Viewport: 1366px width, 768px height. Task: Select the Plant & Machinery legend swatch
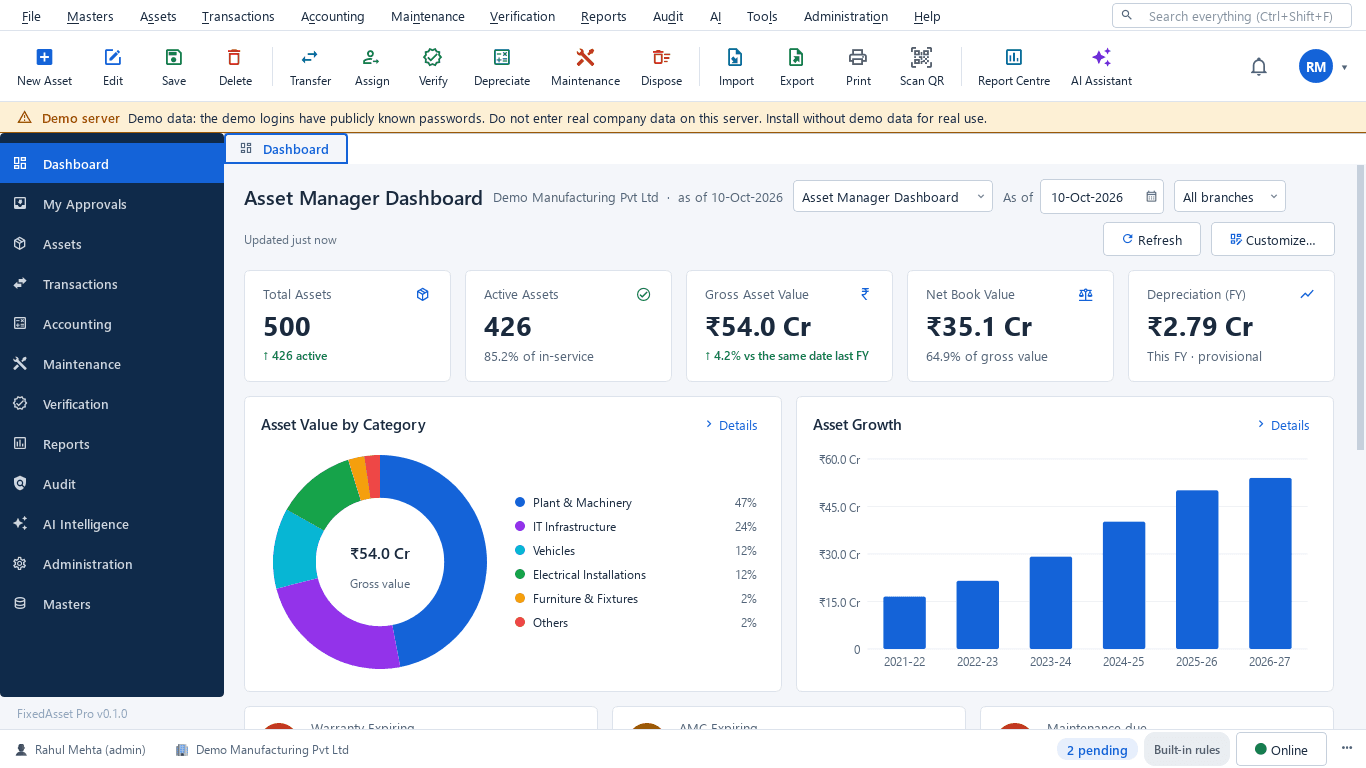click(520, 502)
